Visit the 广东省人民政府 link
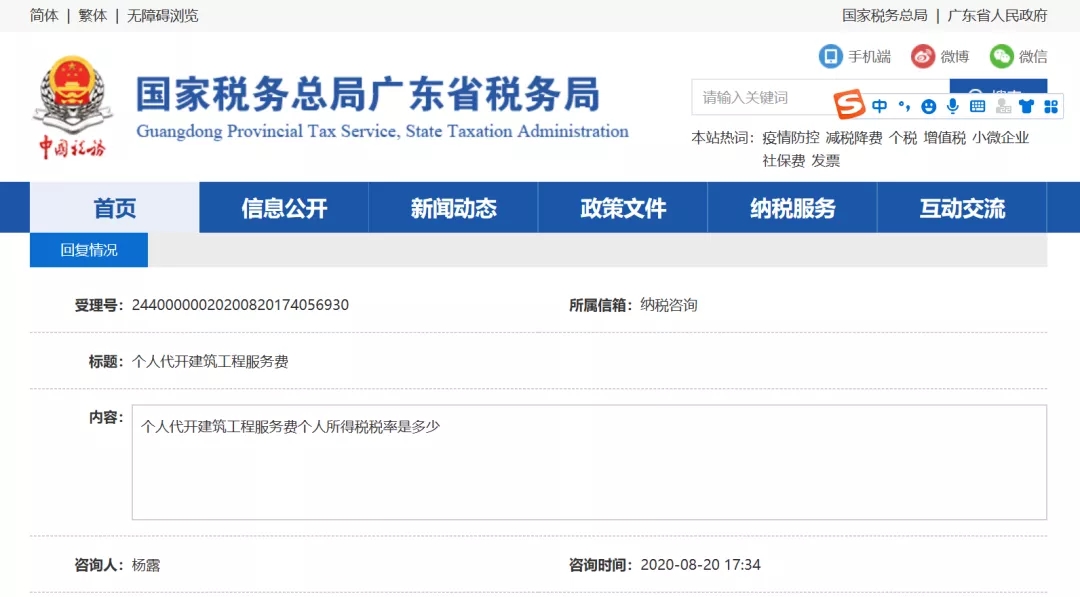 pos(997,15)
